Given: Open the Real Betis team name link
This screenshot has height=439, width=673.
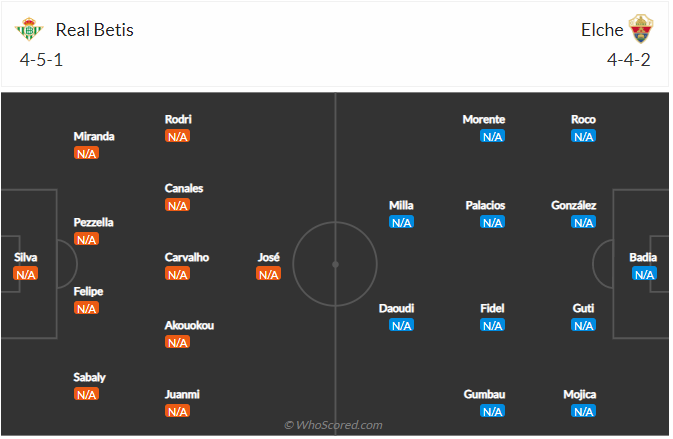Looking at the screenshot, I should tap(95, 30).
